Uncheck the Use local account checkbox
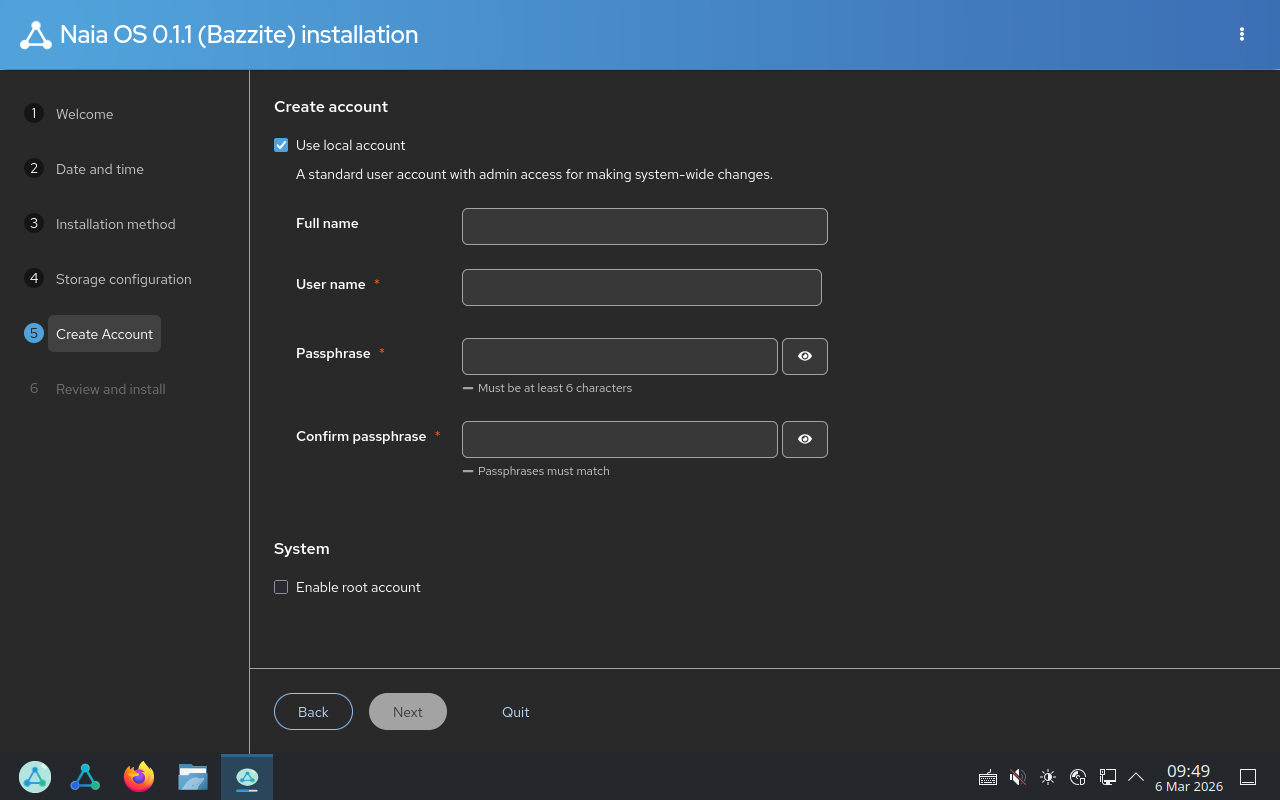 281,145
